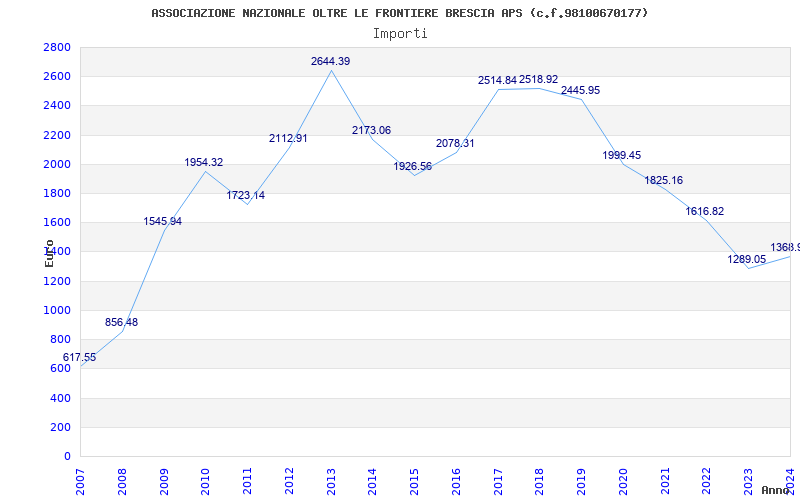This screenshot has width=800, height=500.
Task: Select the 2445.95 data label
Action: tap(581, 90)
